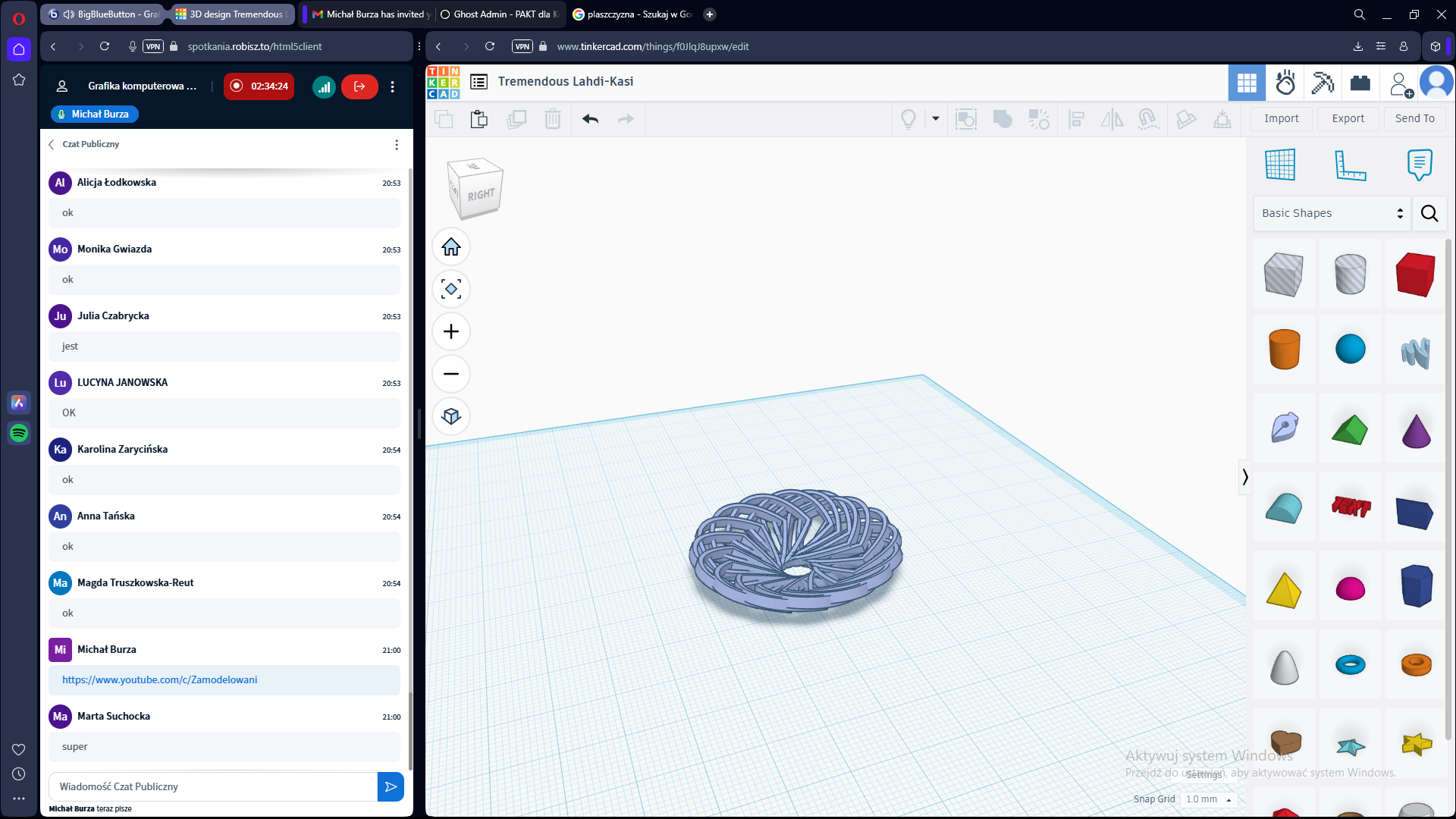Click the undo arrow in the toolbar
This screenshot has height=819, width=1456.
pos(590,119)
